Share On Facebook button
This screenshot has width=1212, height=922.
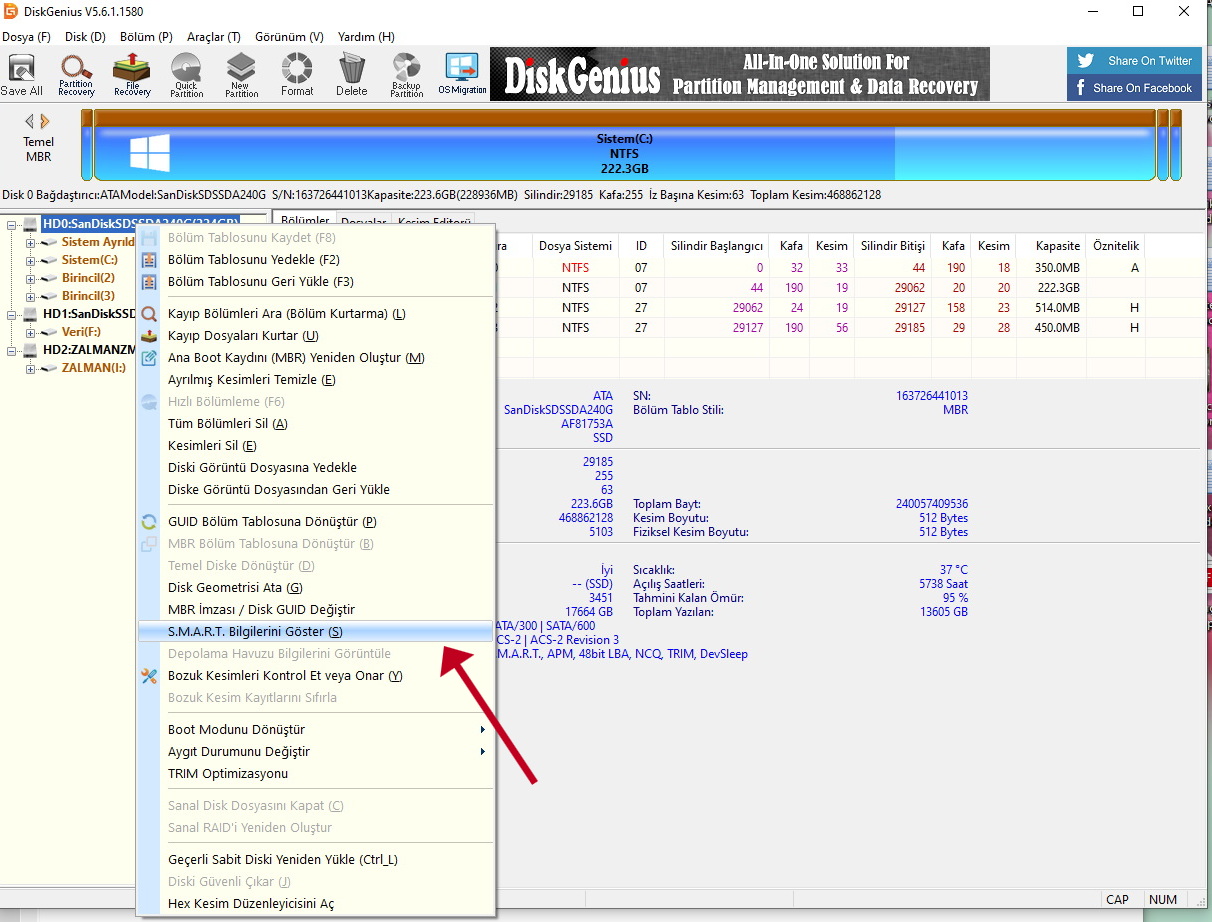[1134, 88]
